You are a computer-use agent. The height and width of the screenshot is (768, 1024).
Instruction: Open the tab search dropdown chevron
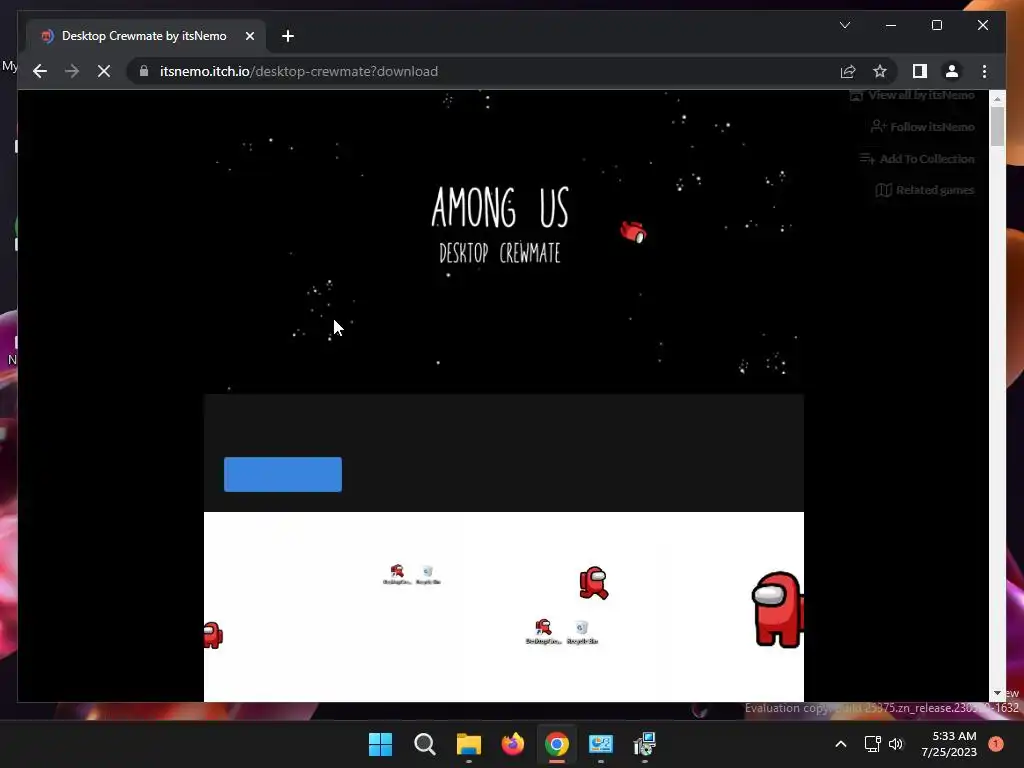point(845,25)
